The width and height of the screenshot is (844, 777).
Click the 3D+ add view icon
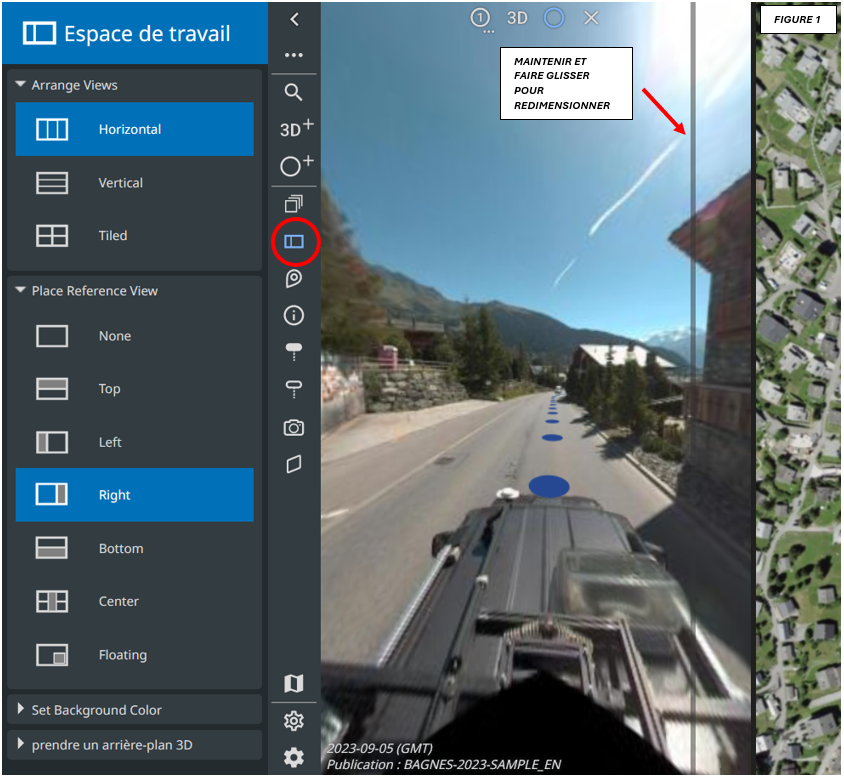(295, 129)
